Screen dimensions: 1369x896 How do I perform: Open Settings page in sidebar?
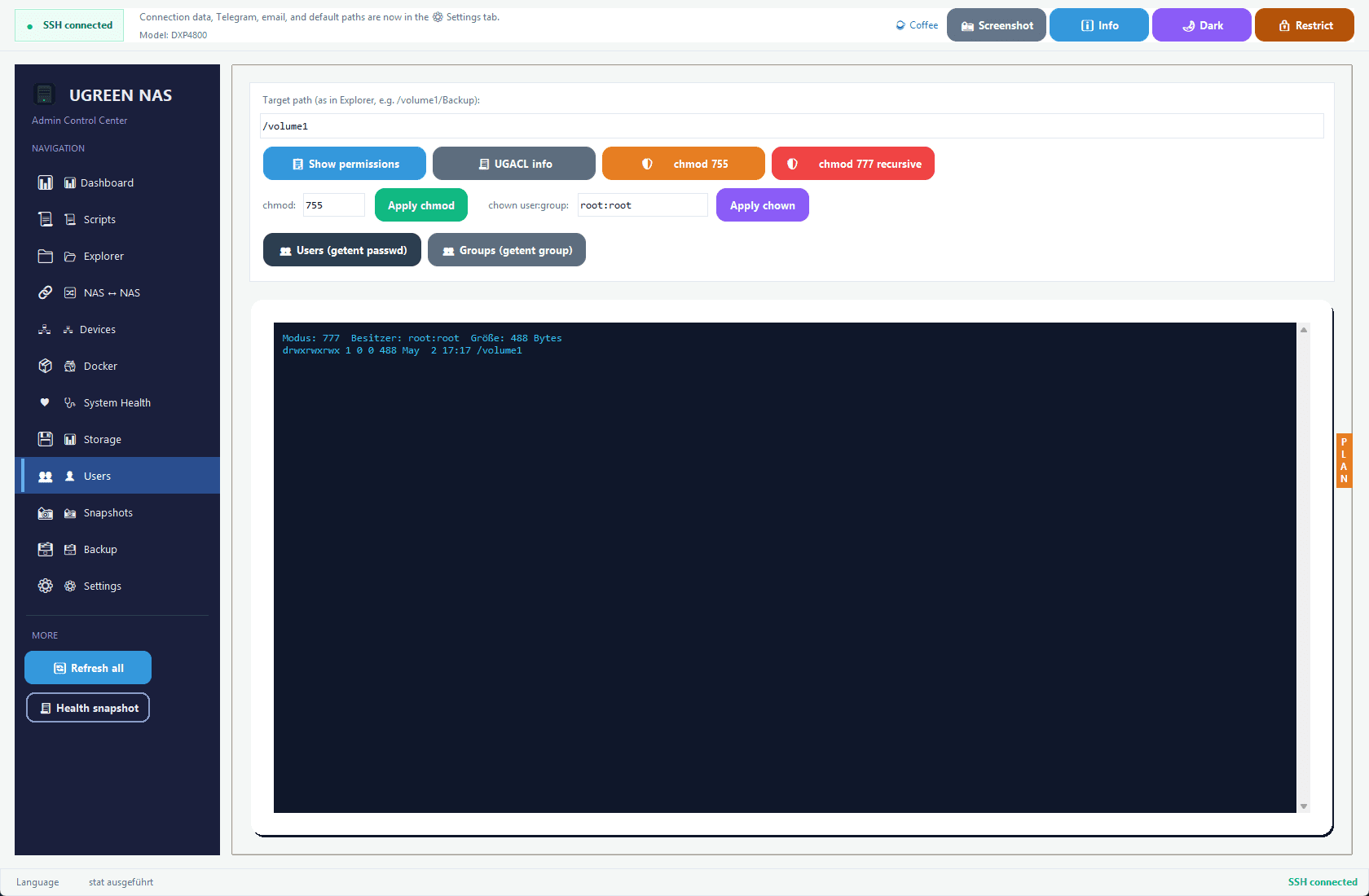117,586
